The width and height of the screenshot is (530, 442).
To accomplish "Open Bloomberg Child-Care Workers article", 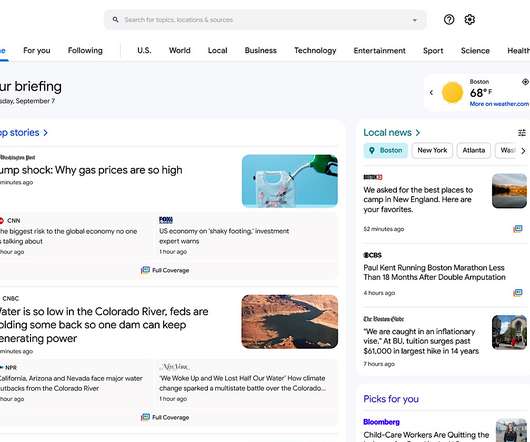I will click(426, 436).
